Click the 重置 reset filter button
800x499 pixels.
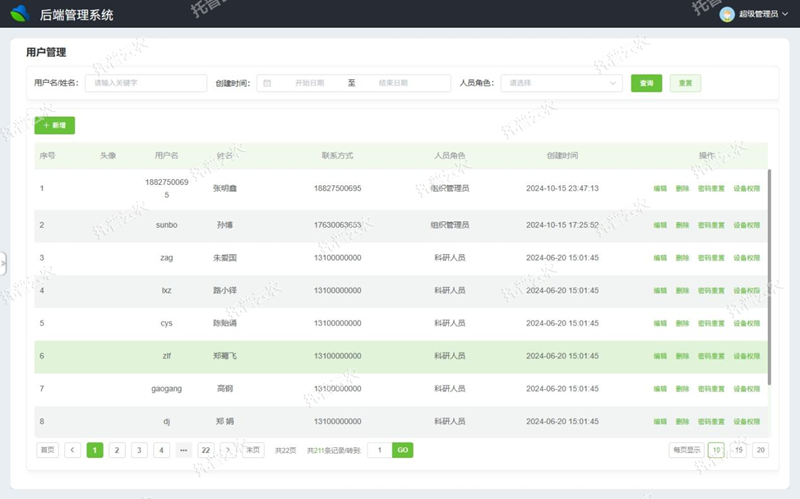pos(685,83)
